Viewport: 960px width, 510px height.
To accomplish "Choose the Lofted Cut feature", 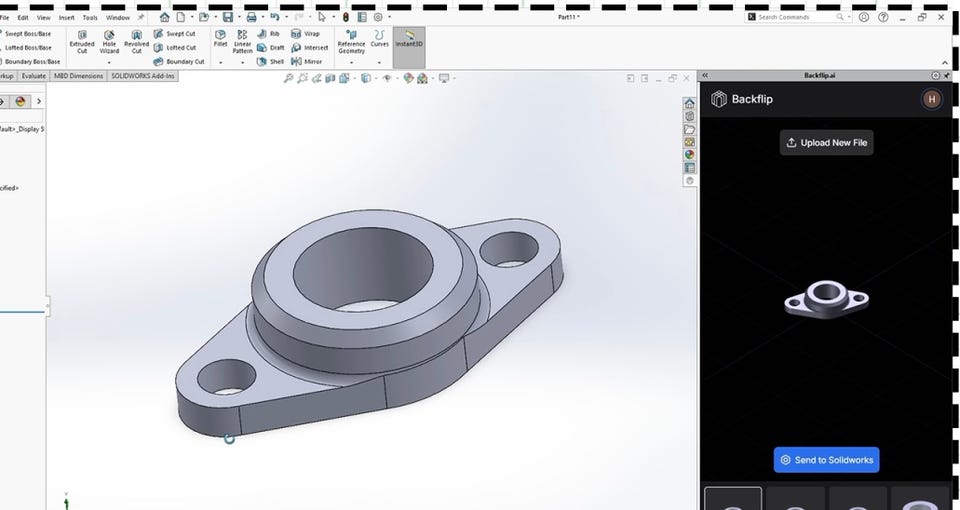I will pyautogui.click(x=175, y=48).
